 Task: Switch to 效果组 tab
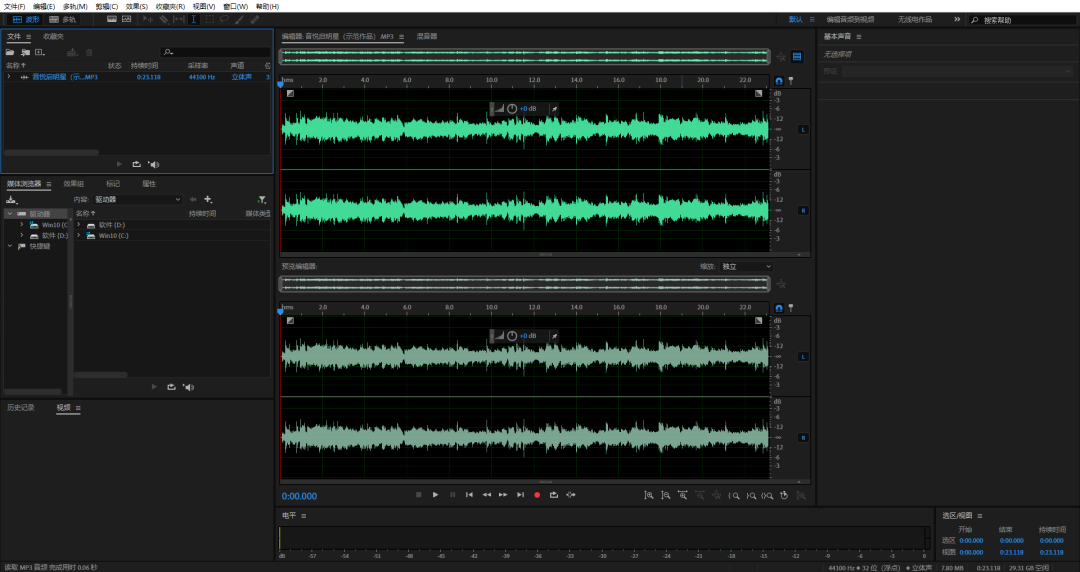pyautogui.click(x=74, y=184)
